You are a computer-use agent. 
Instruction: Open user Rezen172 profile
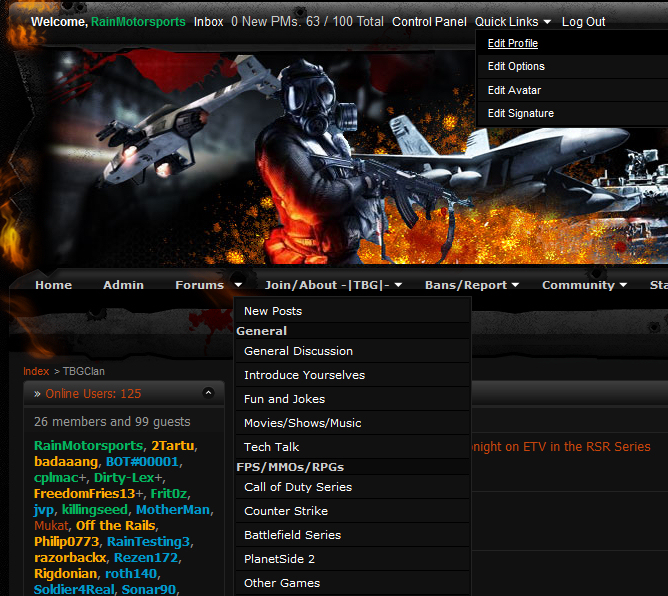click(x=146, y=557)
